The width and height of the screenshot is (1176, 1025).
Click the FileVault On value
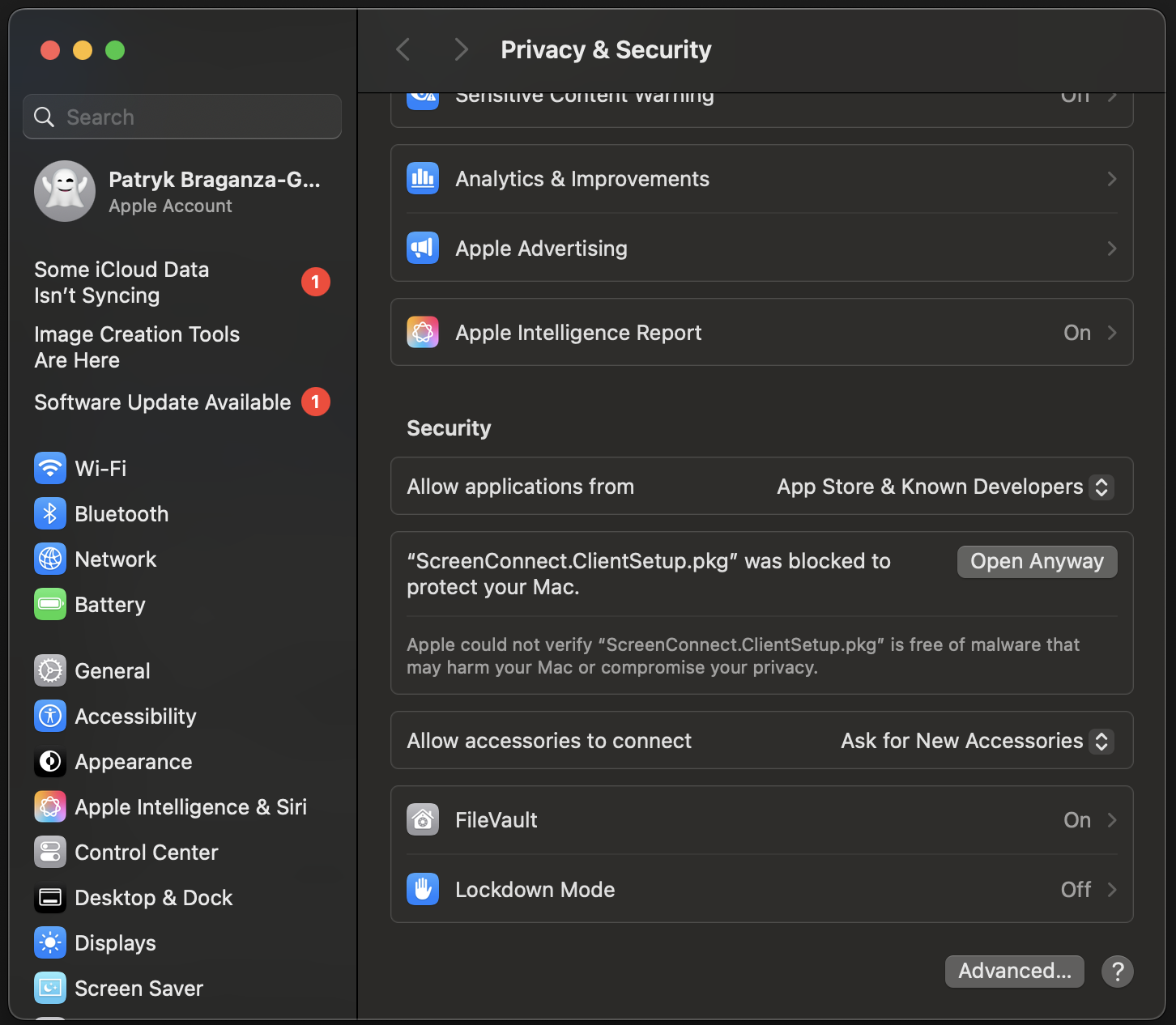(x=1077, y=820)
